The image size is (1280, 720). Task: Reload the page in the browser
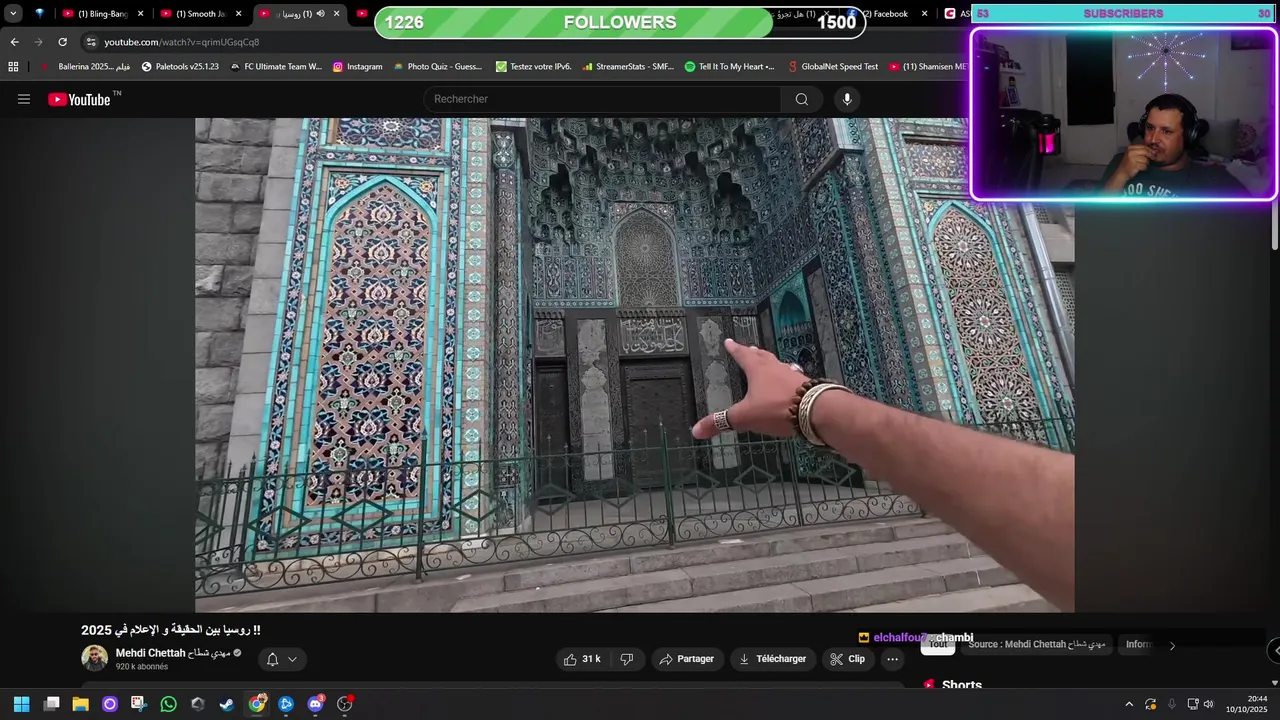62,42
